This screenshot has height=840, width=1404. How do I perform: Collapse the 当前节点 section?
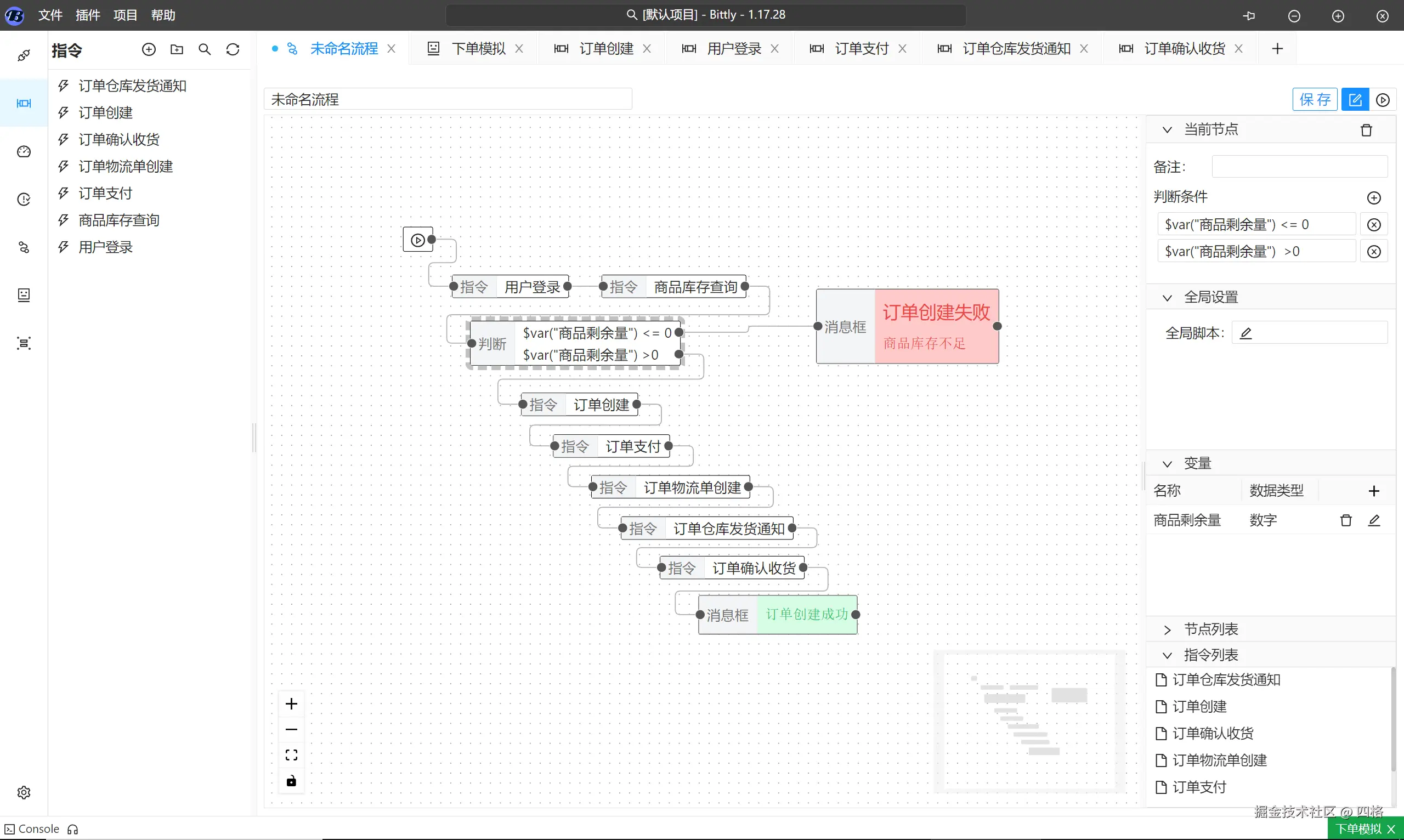click(1167, 129)
